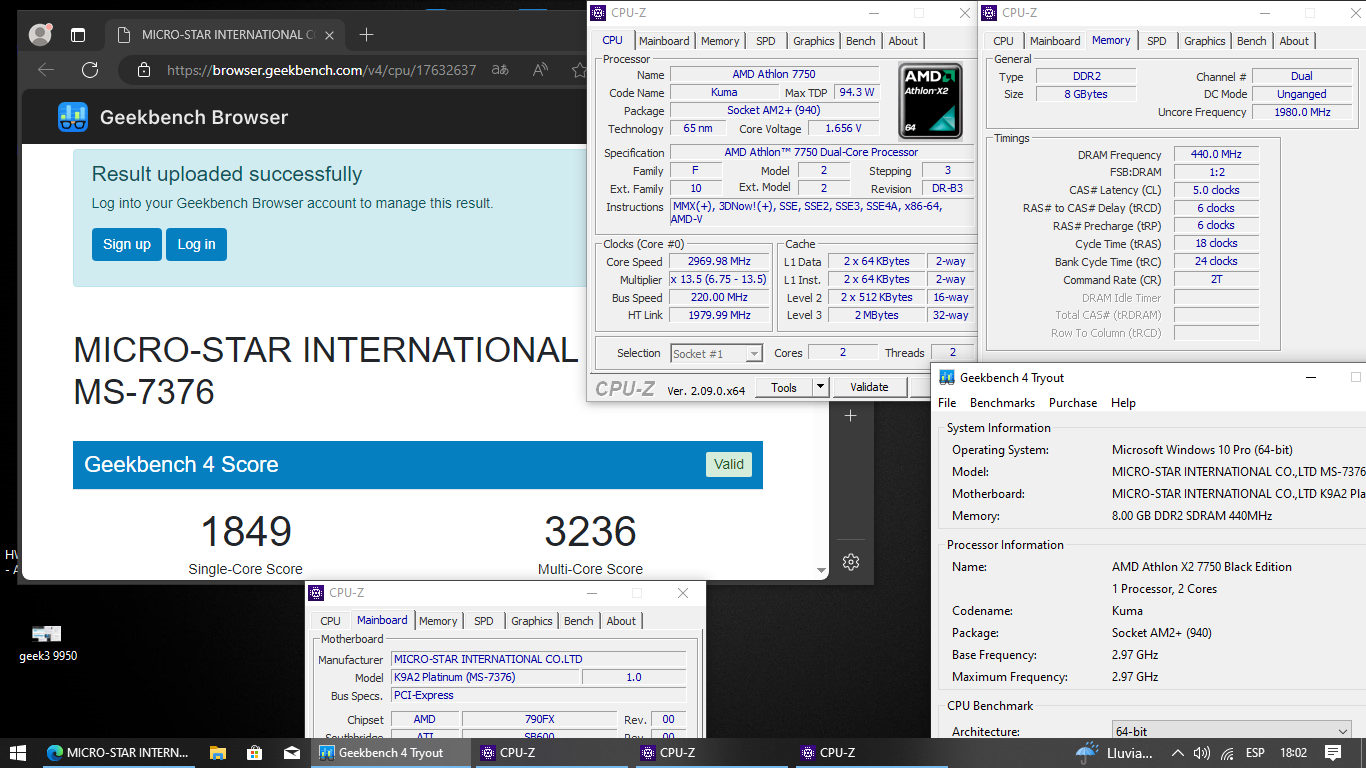This screenshot has height=768, width=1366.
Task: Click the CPU-Z Tools button
Action: 784,387
